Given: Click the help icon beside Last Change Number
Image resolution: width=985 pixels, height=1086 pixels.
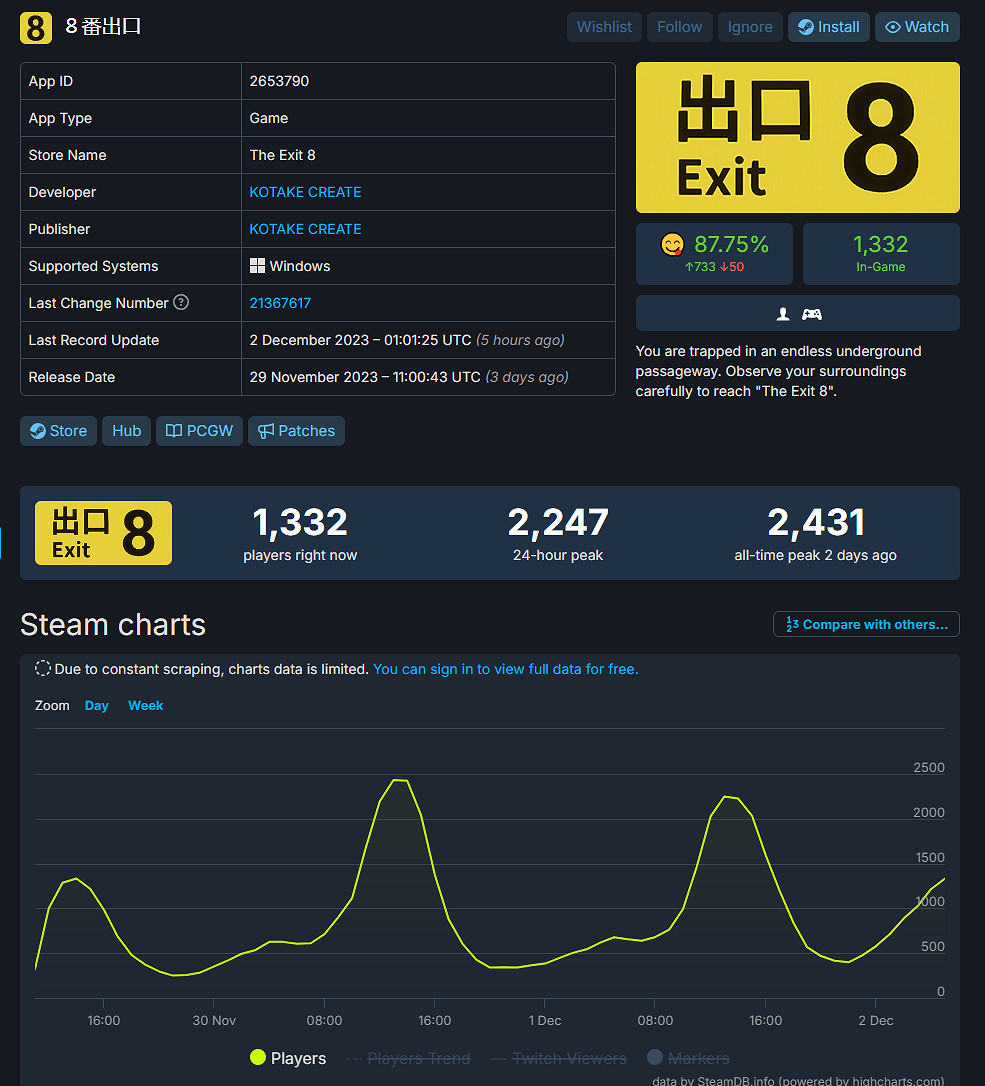Looking at the screenshot, I should (181, 303).
